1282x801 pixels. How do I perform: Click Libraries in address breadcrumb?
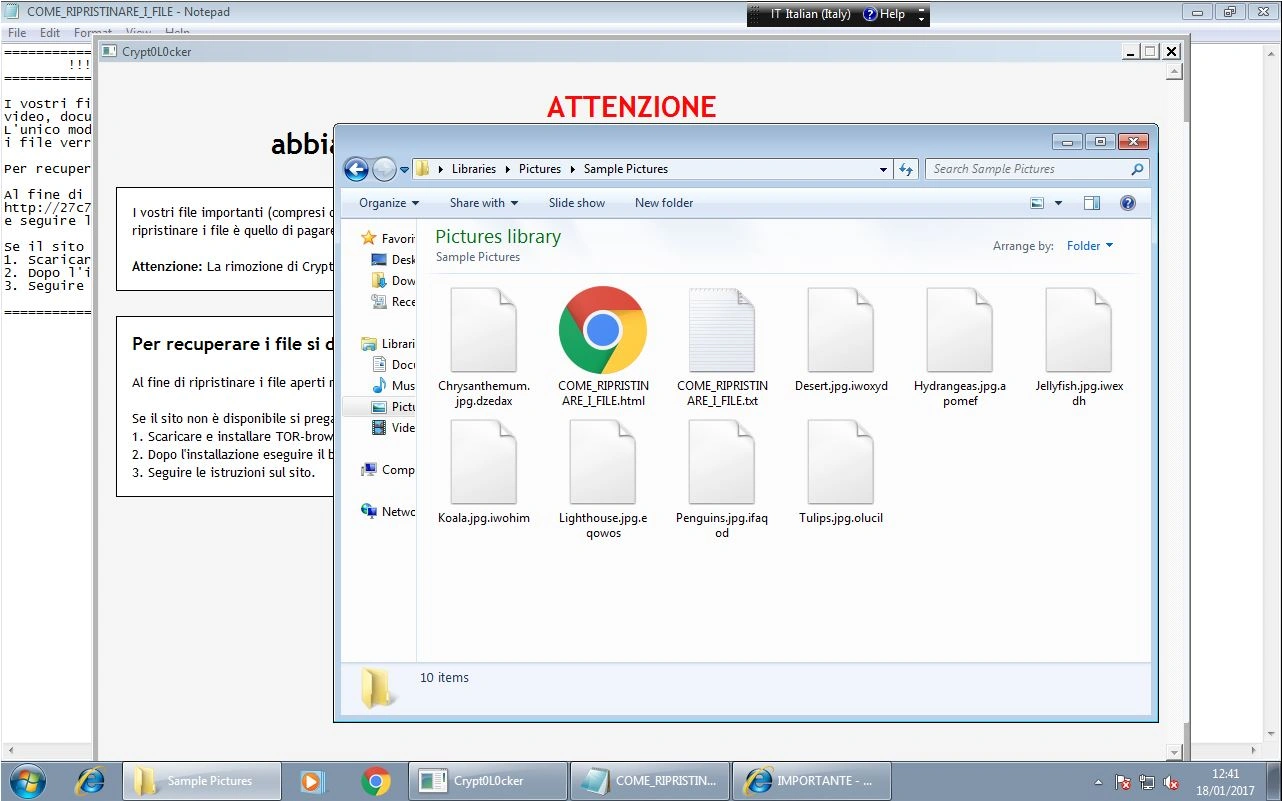point(474,169)
